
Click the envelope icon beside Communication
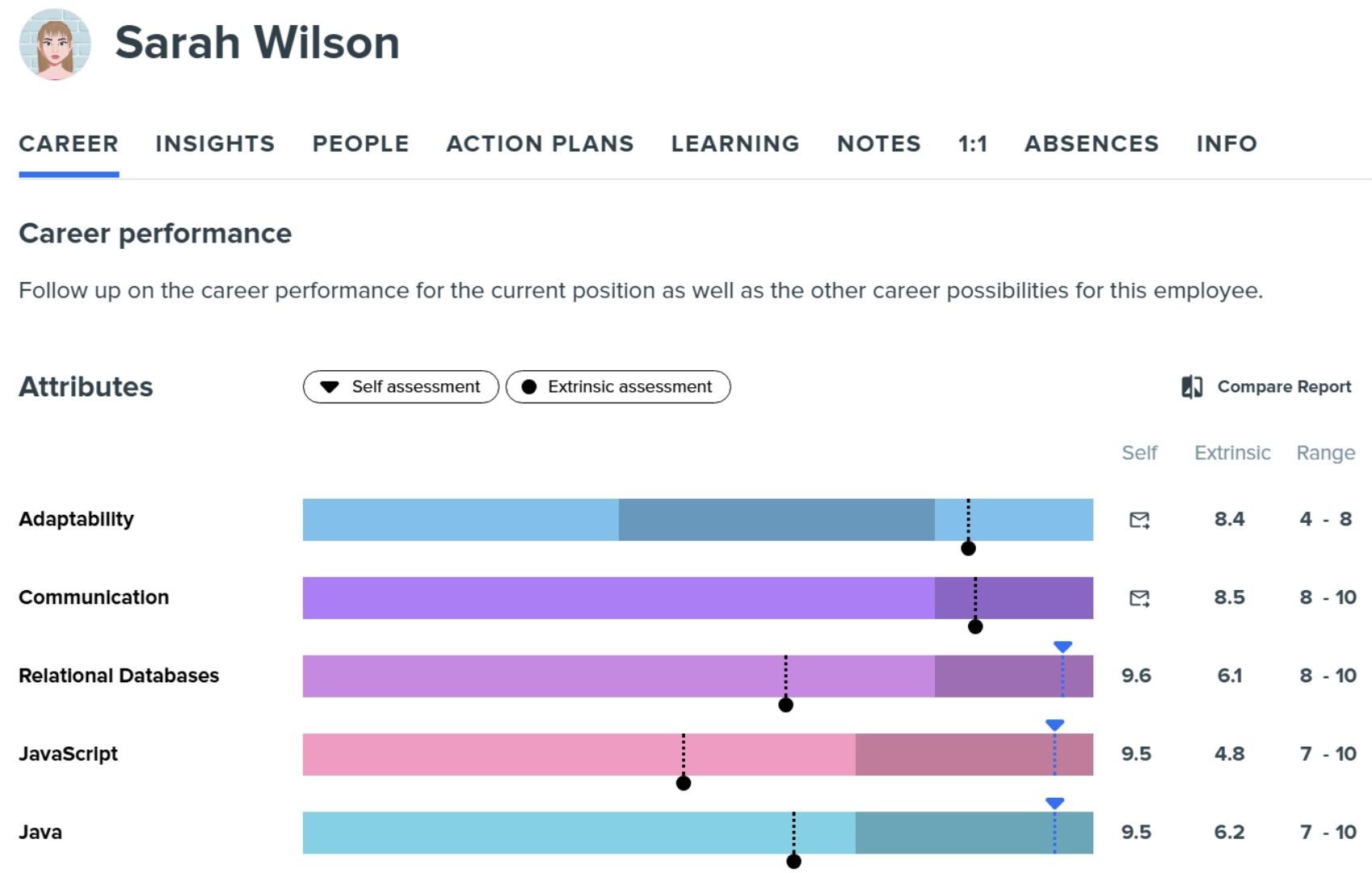click(1140, 599)
